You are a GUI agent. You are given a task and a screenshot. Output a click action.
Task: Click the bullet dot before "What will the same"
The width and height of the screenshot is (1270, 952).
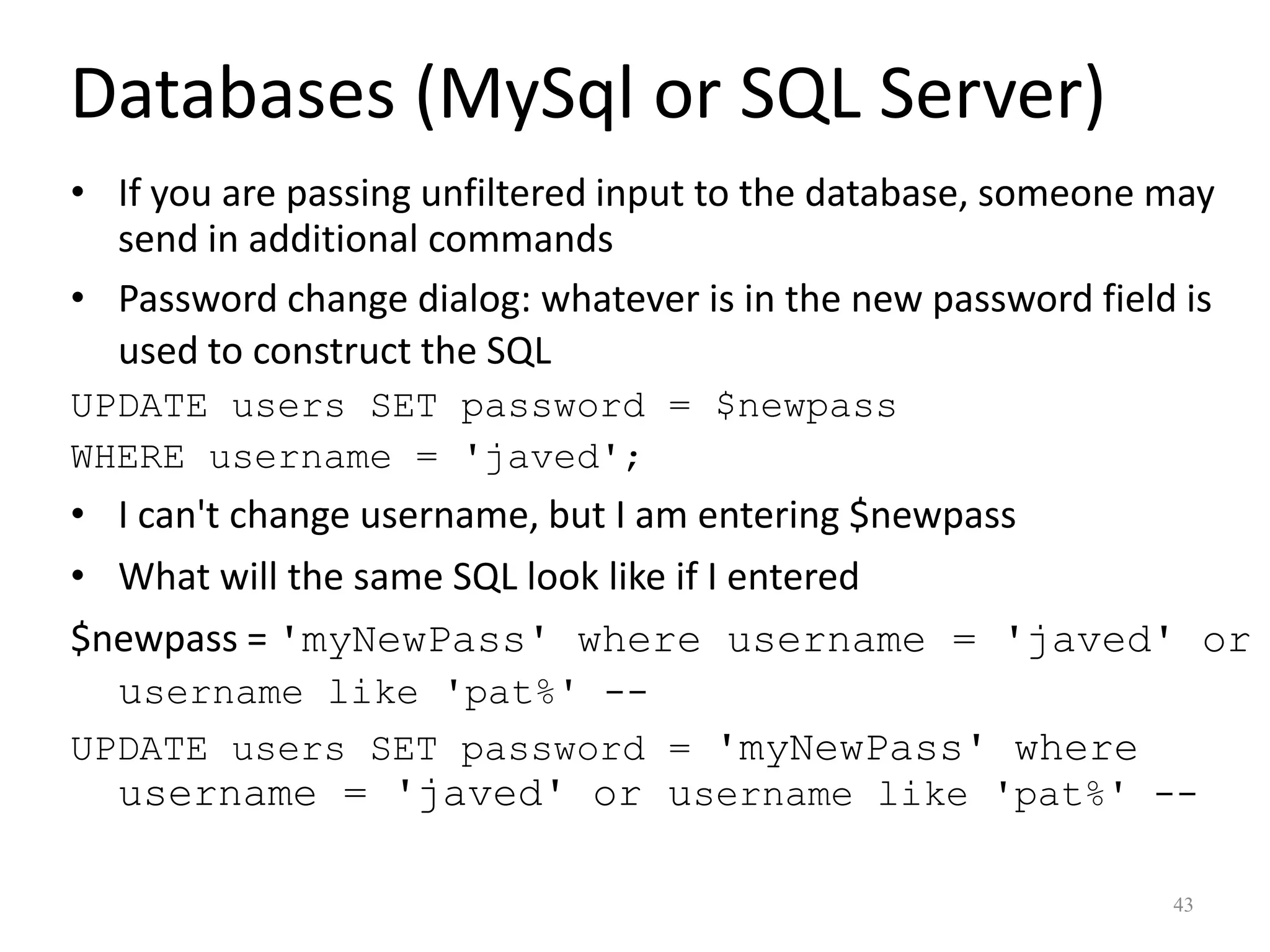pyautogui.click(x=77, y=576)
